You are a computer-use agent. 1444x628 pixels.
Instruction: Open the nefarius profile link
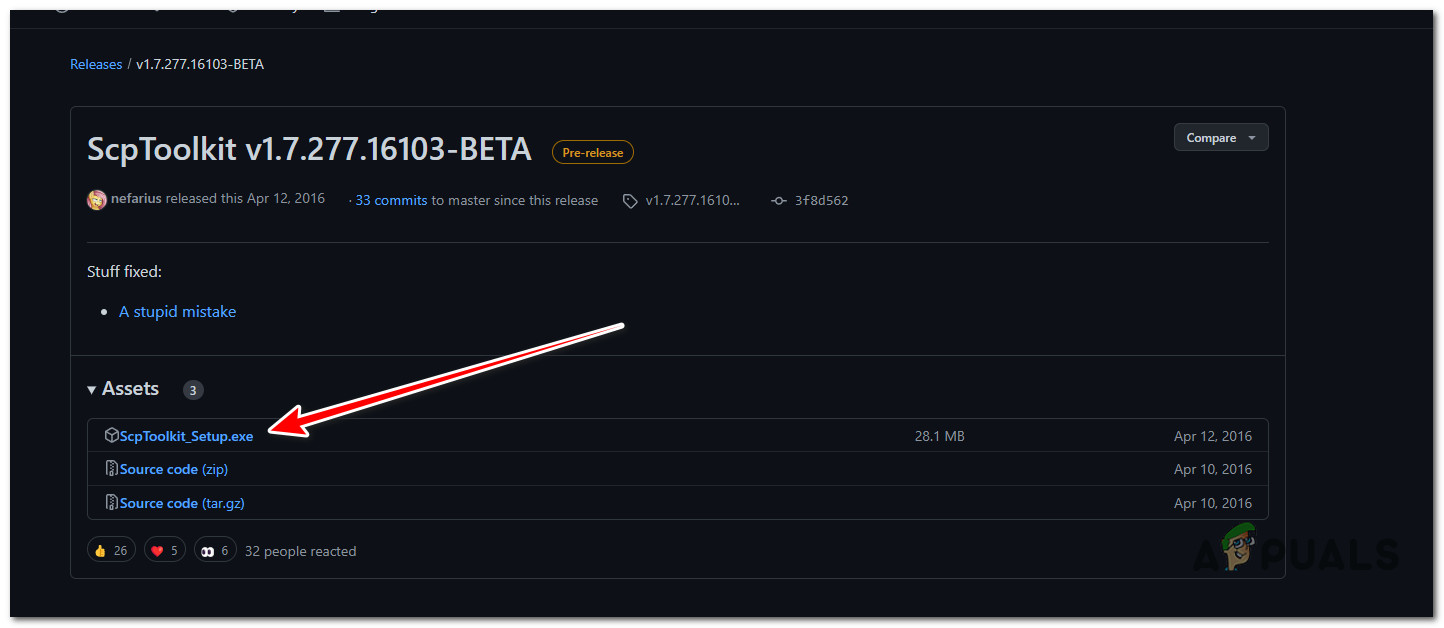(137, 199)
